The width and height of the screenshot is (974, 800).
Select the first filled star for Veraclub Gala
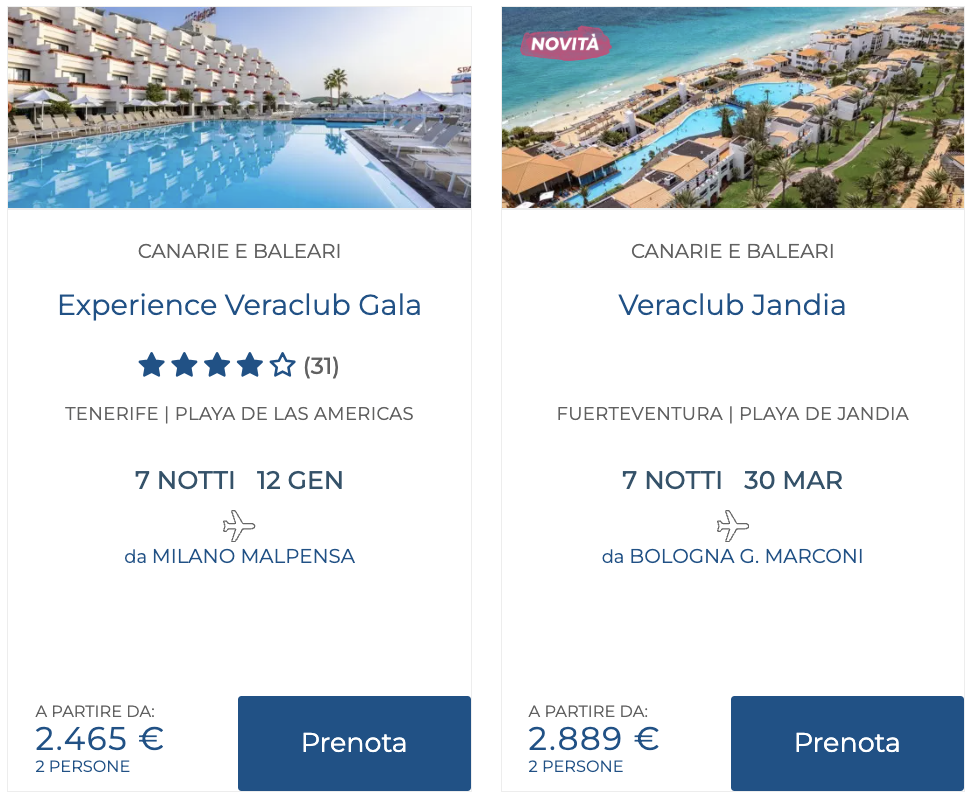pos(152,366)
